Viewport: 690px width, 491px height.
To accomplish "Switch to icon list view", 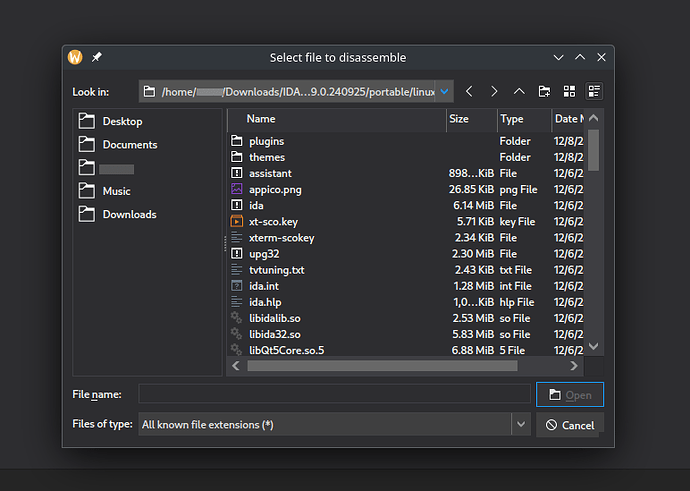I will coord(569,92).
